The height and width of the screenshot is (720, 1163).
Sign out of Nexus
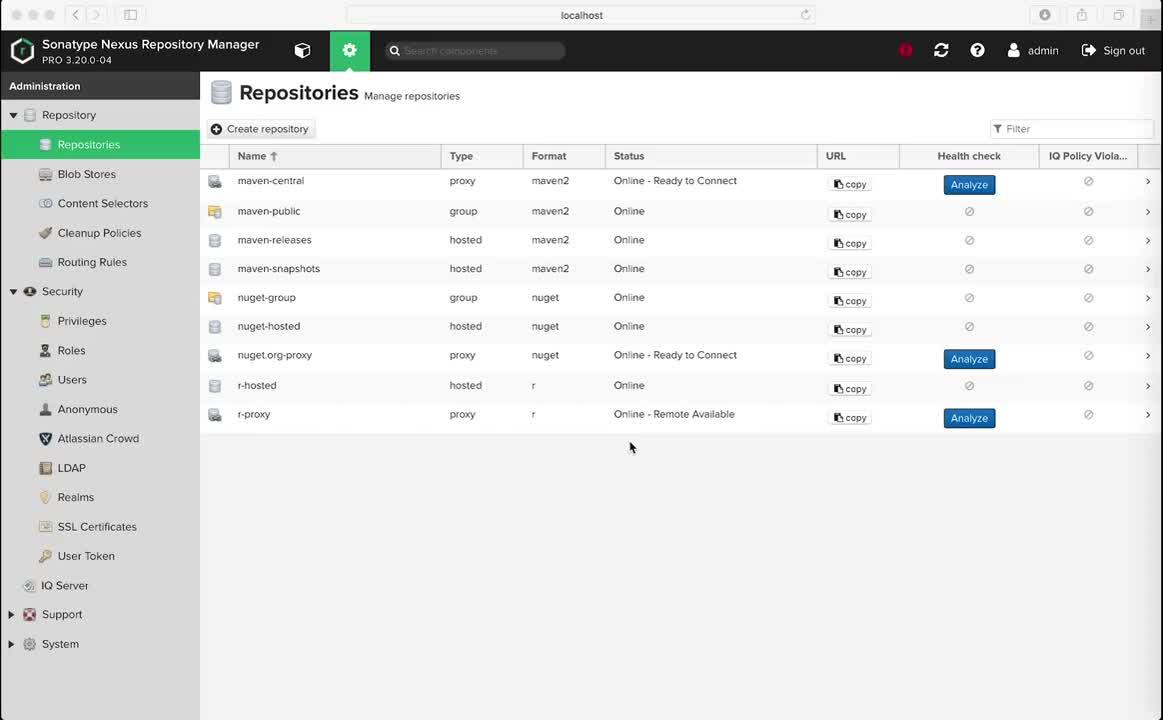pyautogui.click(x=1113, y=50)
